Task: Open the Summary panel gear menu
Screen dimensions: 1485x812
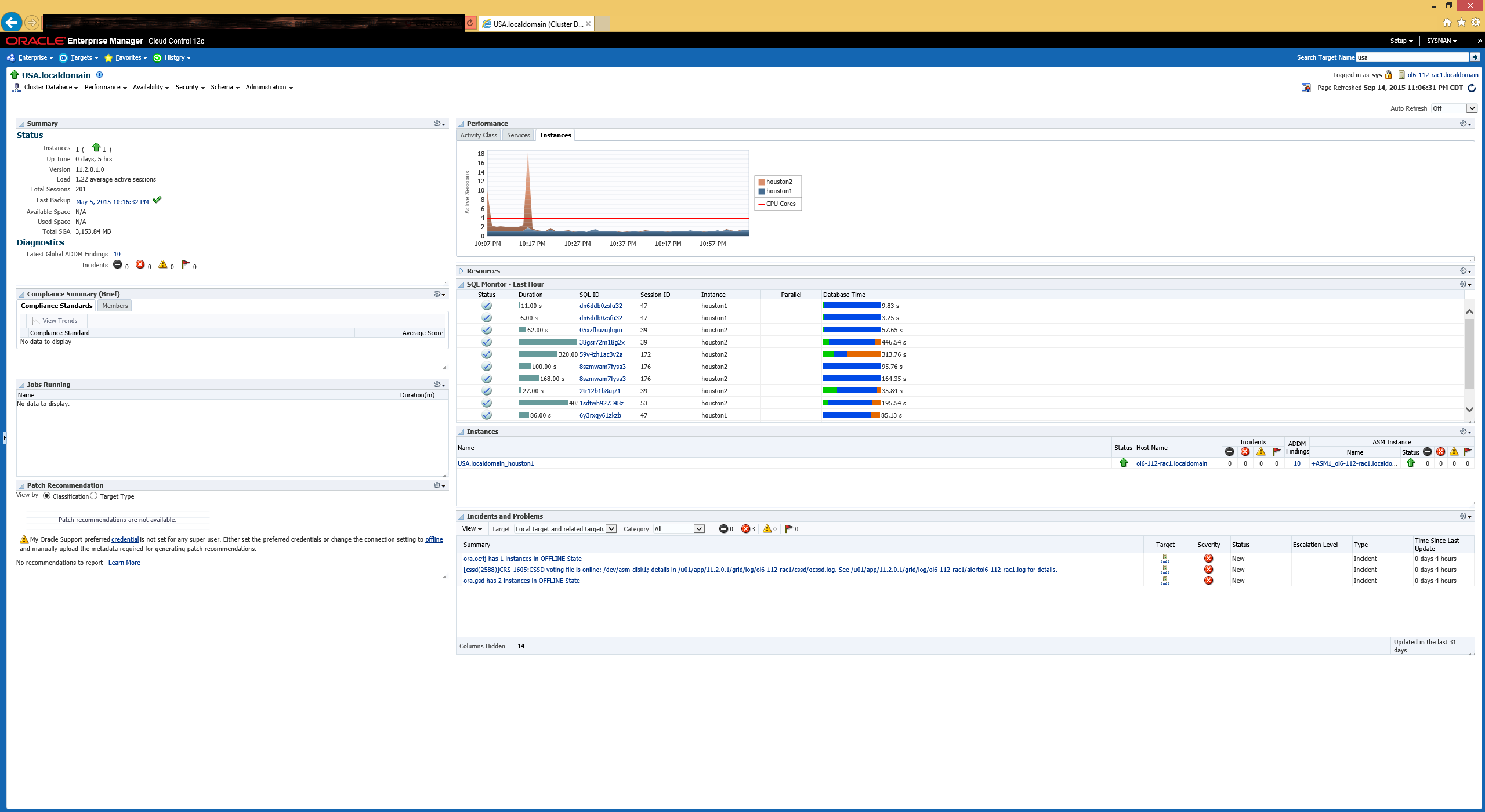Action: click(x=439, y=124)
